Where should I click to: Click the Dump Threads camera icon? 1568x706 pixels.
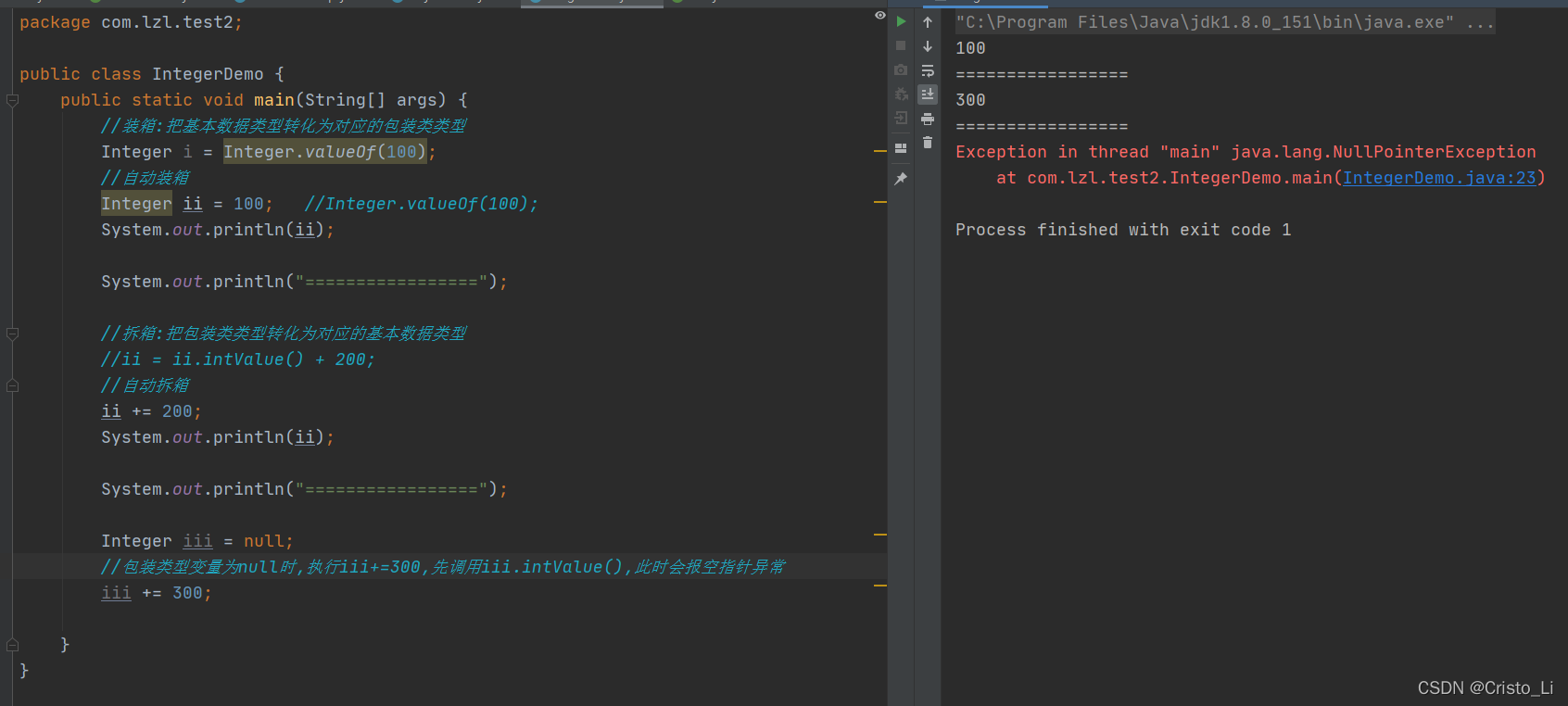coord(901,69)
